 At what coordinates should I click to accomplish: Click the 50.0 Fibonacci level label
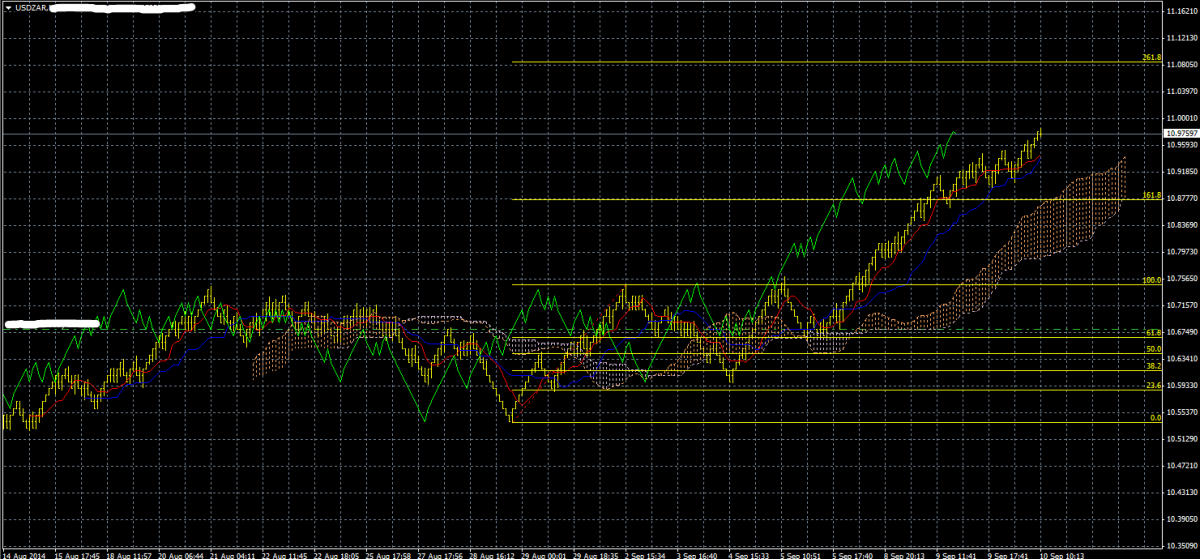1152,349
